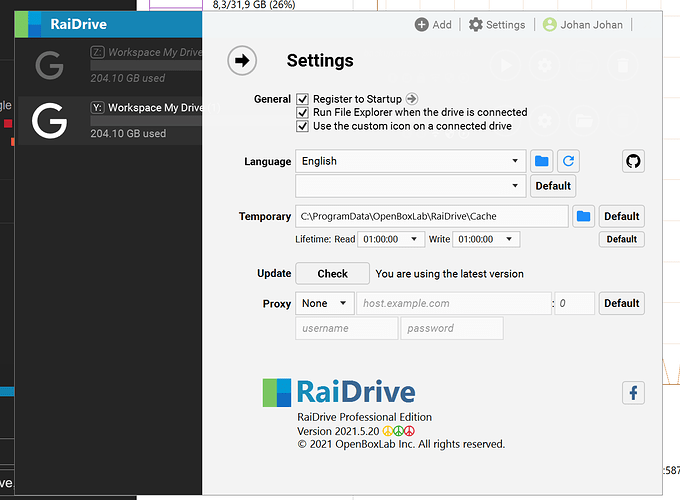Open the GitHub icon link
680x500 pixels.
tap(633, 161)
